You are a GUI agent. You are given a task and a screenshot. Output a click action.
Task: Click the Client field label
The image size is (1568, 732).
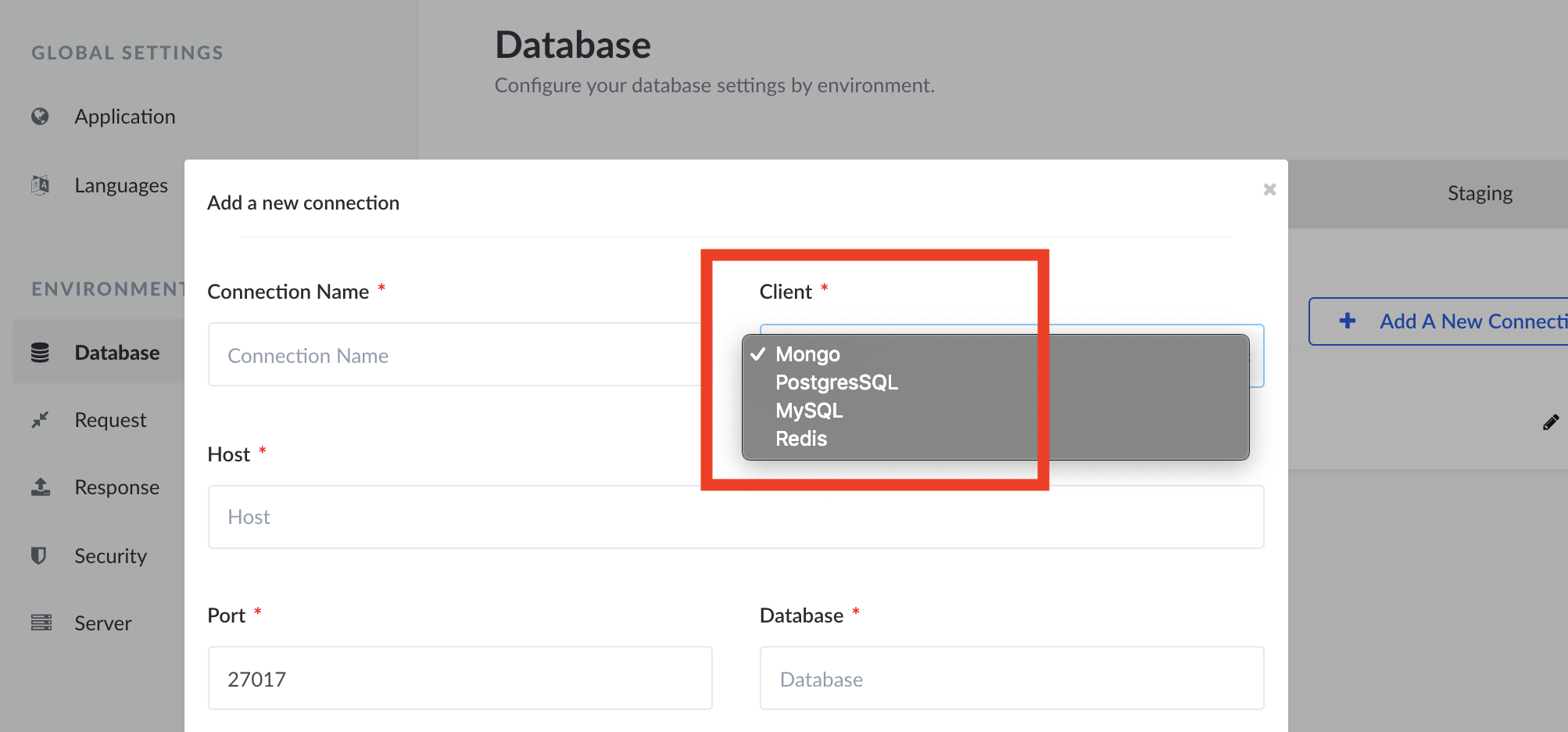[x=786, y=292]
